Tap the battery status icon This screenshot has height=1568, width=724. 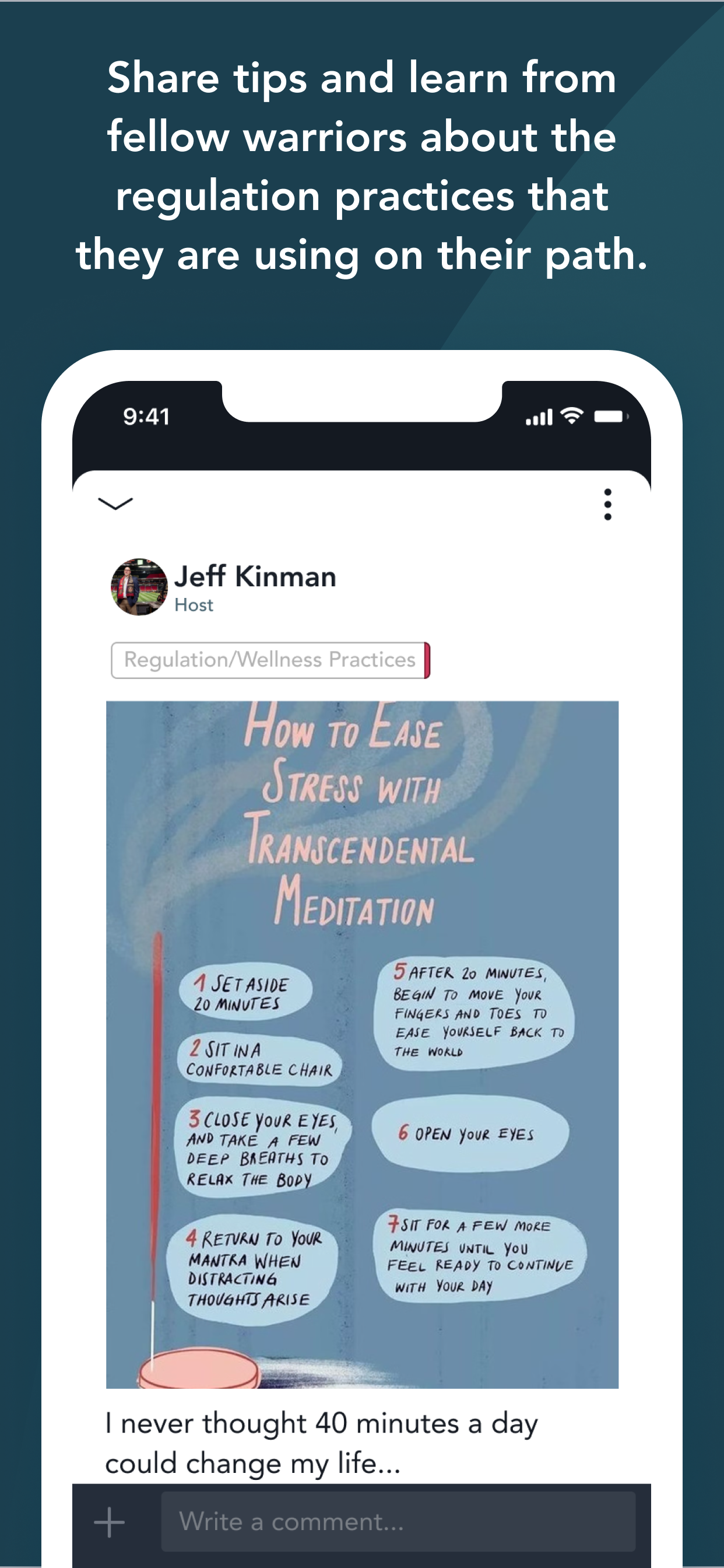611,416
